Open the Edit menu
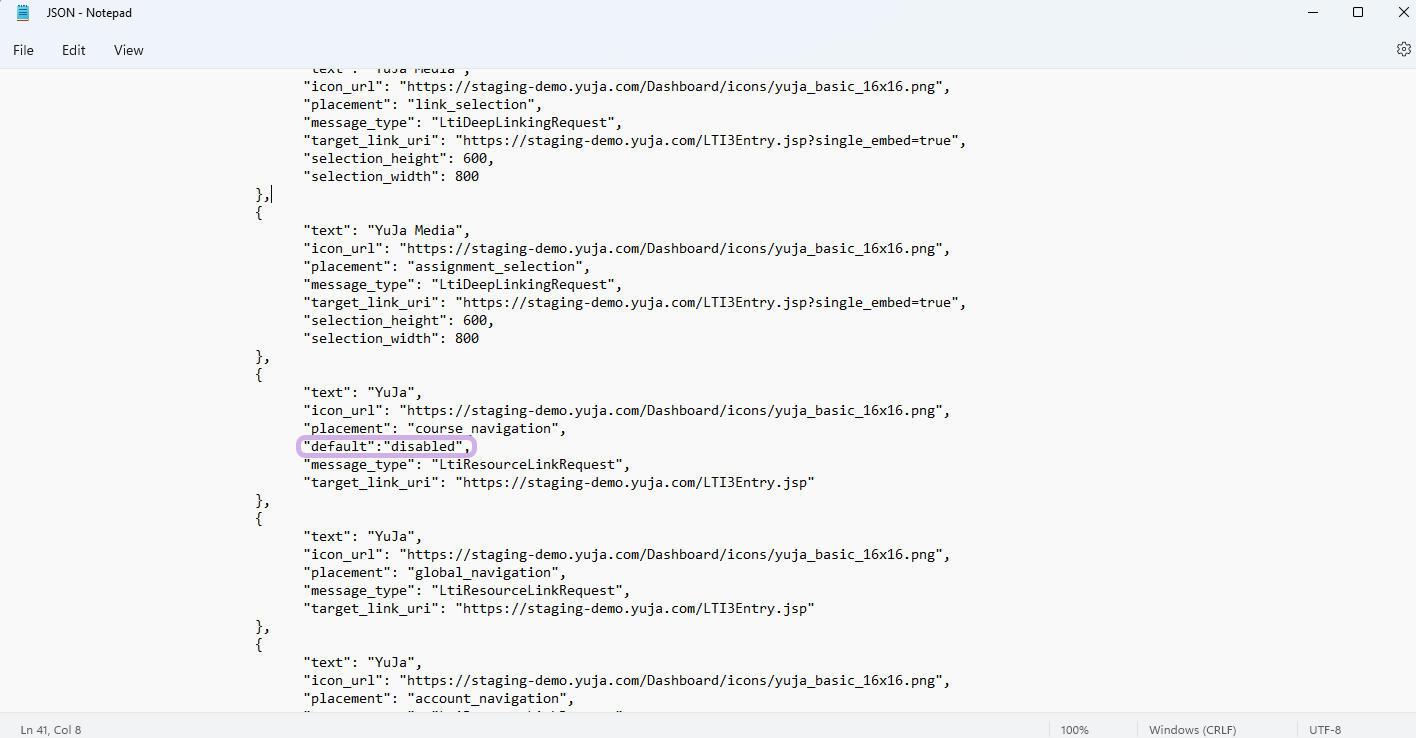 coord(74,50)
